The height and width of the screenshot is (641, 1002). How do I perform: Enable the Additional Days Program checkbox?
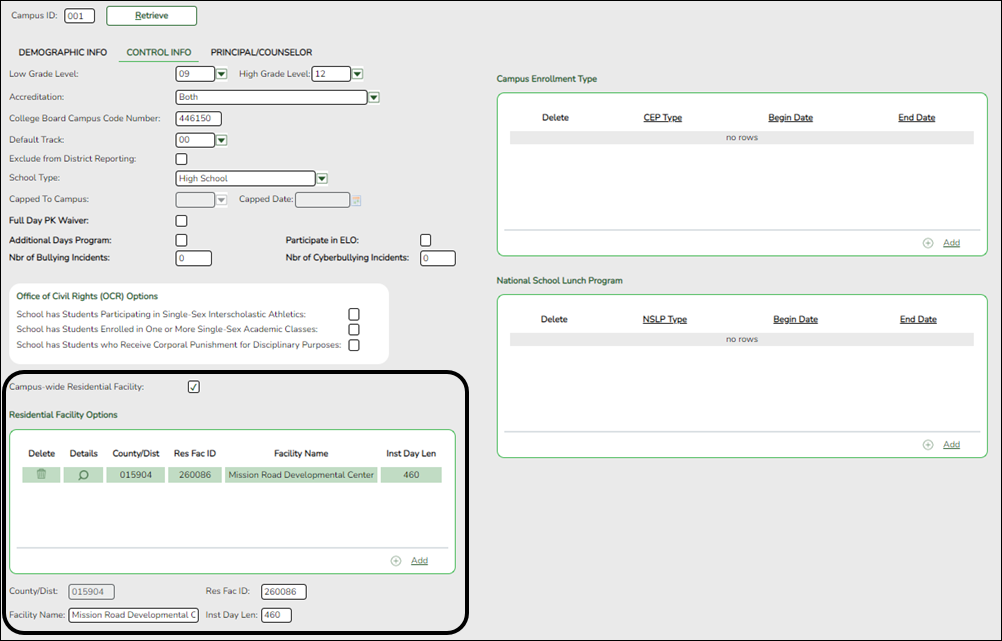coord(181,240)
